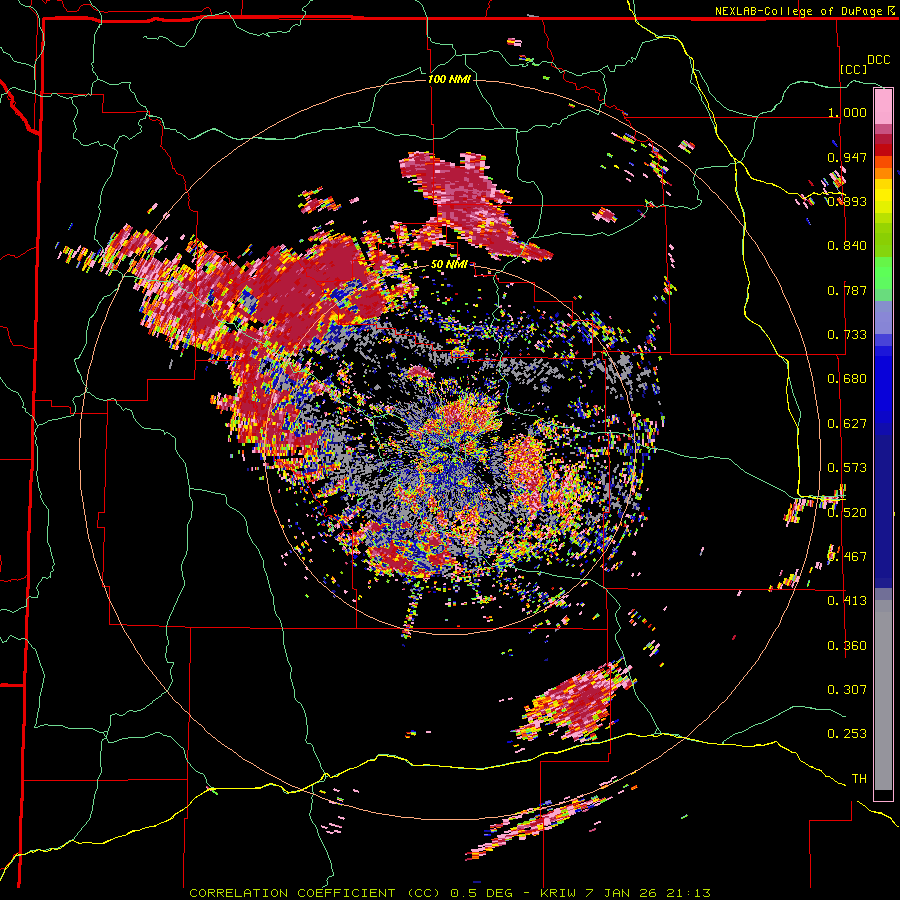Click the 0.947 legend value

(x=847, y=157)
